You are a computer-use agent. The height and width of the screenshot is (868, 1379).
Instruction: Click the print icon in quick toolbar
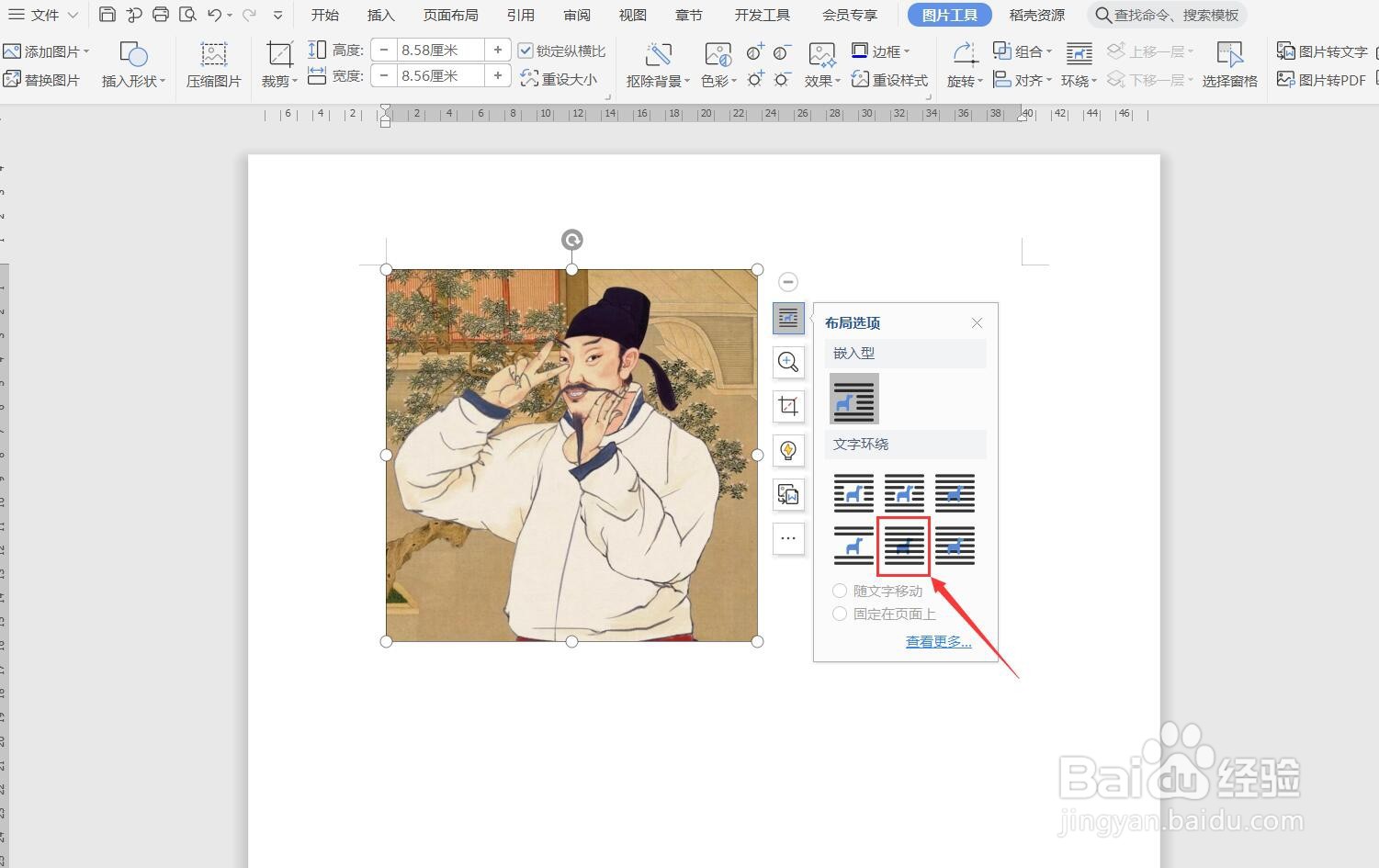pyautogui.click(x=161, y=15)
